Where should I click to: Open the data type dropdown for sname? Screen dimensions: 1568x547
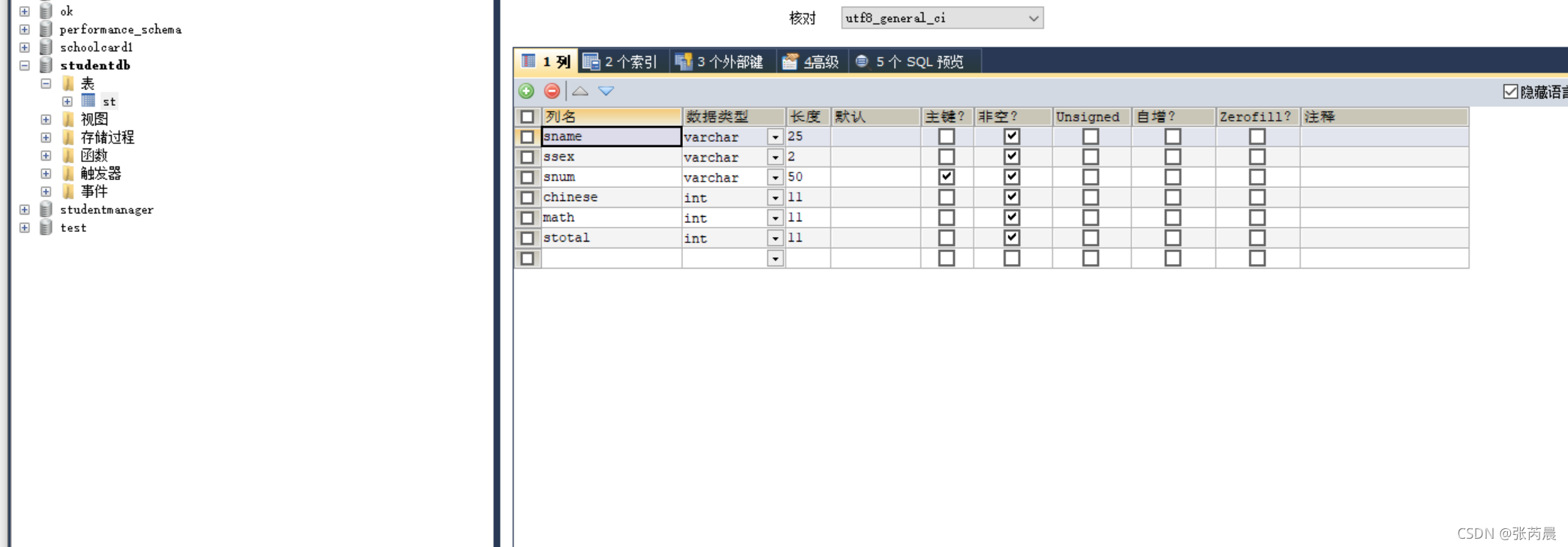(x=775, y=137)
